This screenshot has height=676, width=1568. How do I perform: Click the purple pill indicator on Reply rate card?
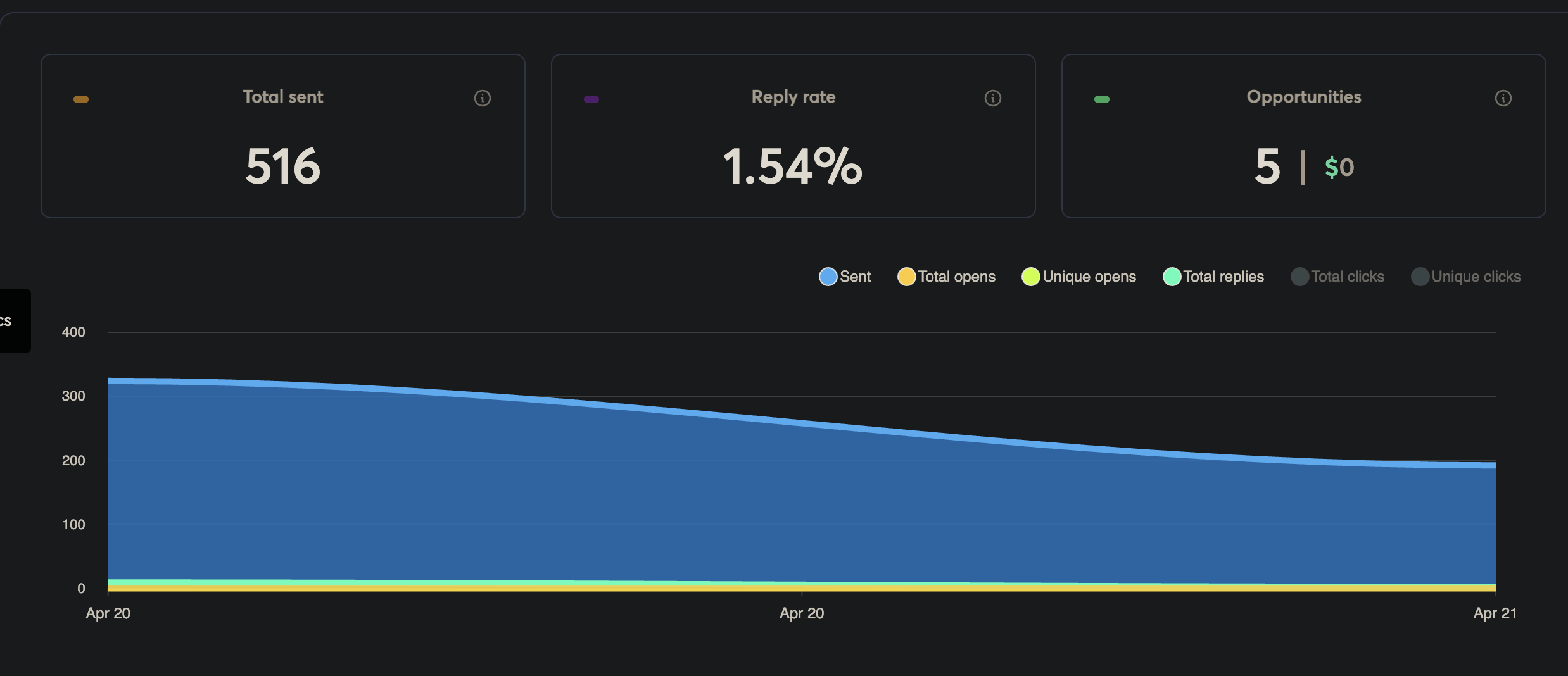(x=591, y=99)
